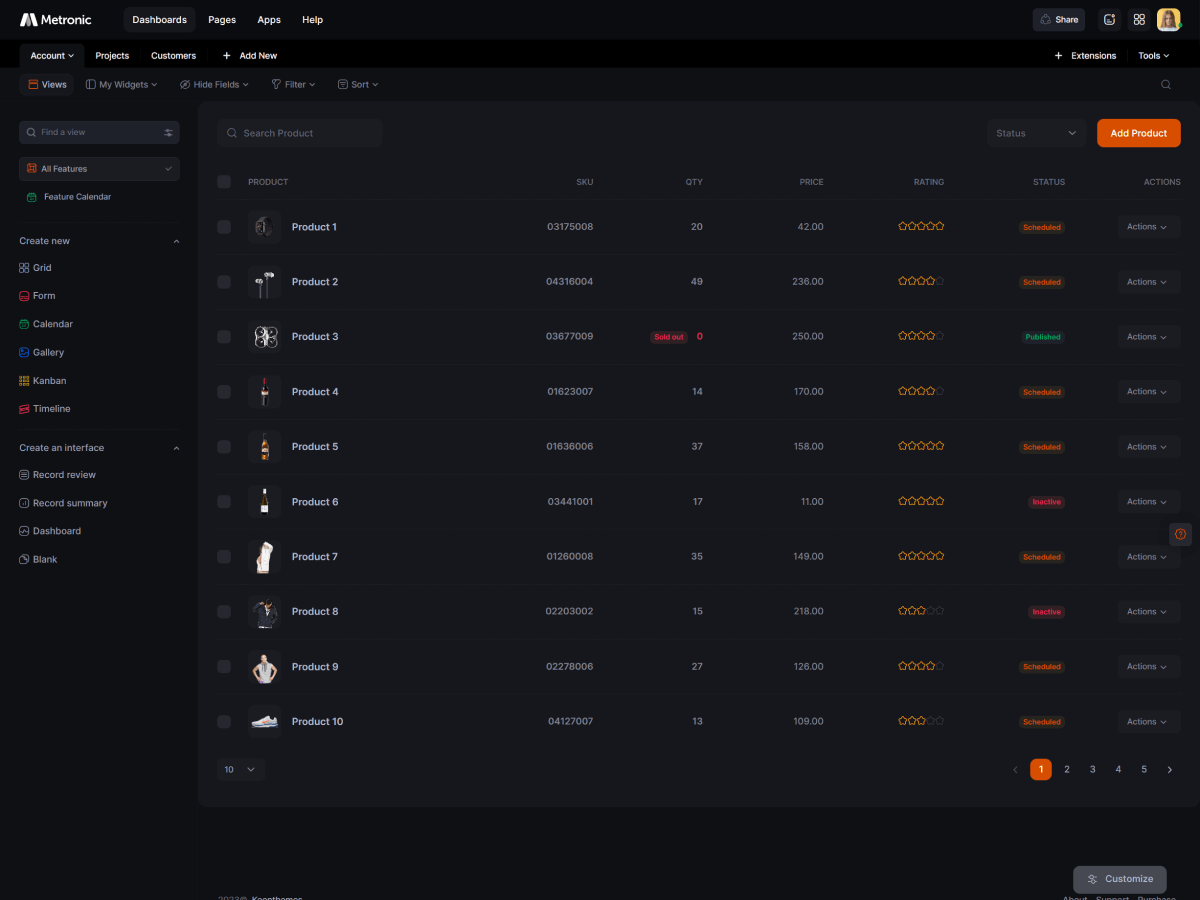Click the chat icon next to Share
Image resolution: width=1200 pixels, height=900 pixels.
[x=1108, y=20]
